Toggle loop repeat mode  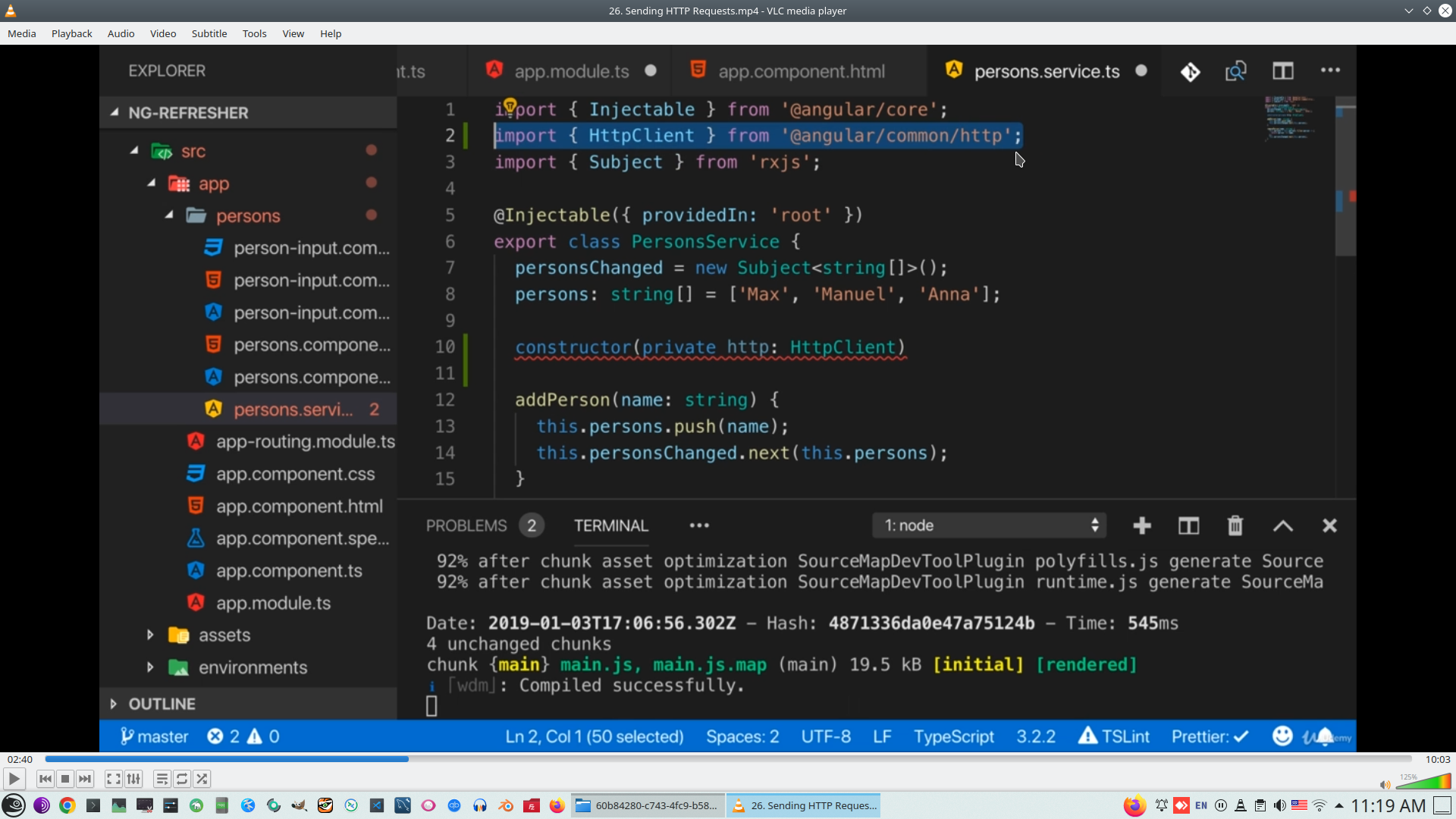182,779
